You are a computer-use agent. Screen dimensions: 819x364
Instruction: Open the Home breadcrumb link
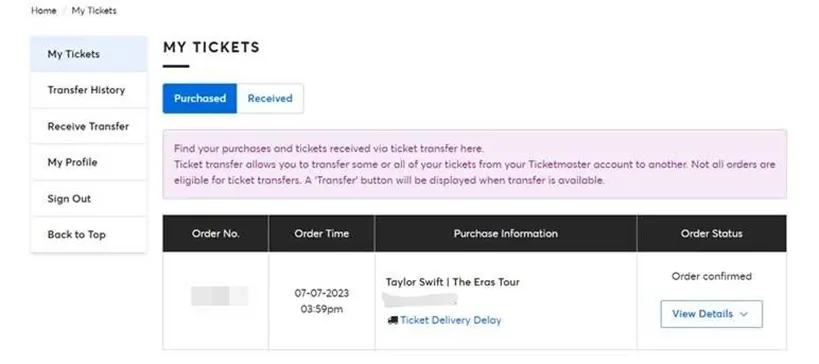[44, 10]
